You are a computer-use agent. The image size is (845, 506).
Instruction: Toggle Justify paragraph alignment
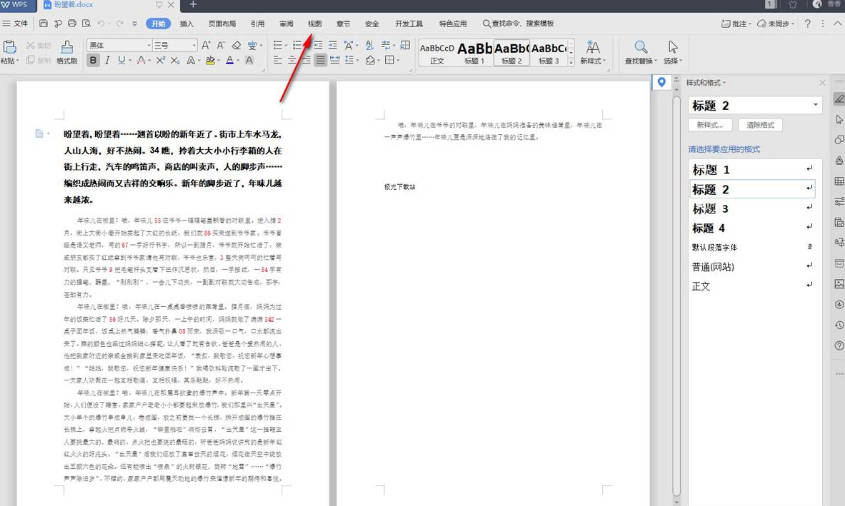(x=320, y=60)
